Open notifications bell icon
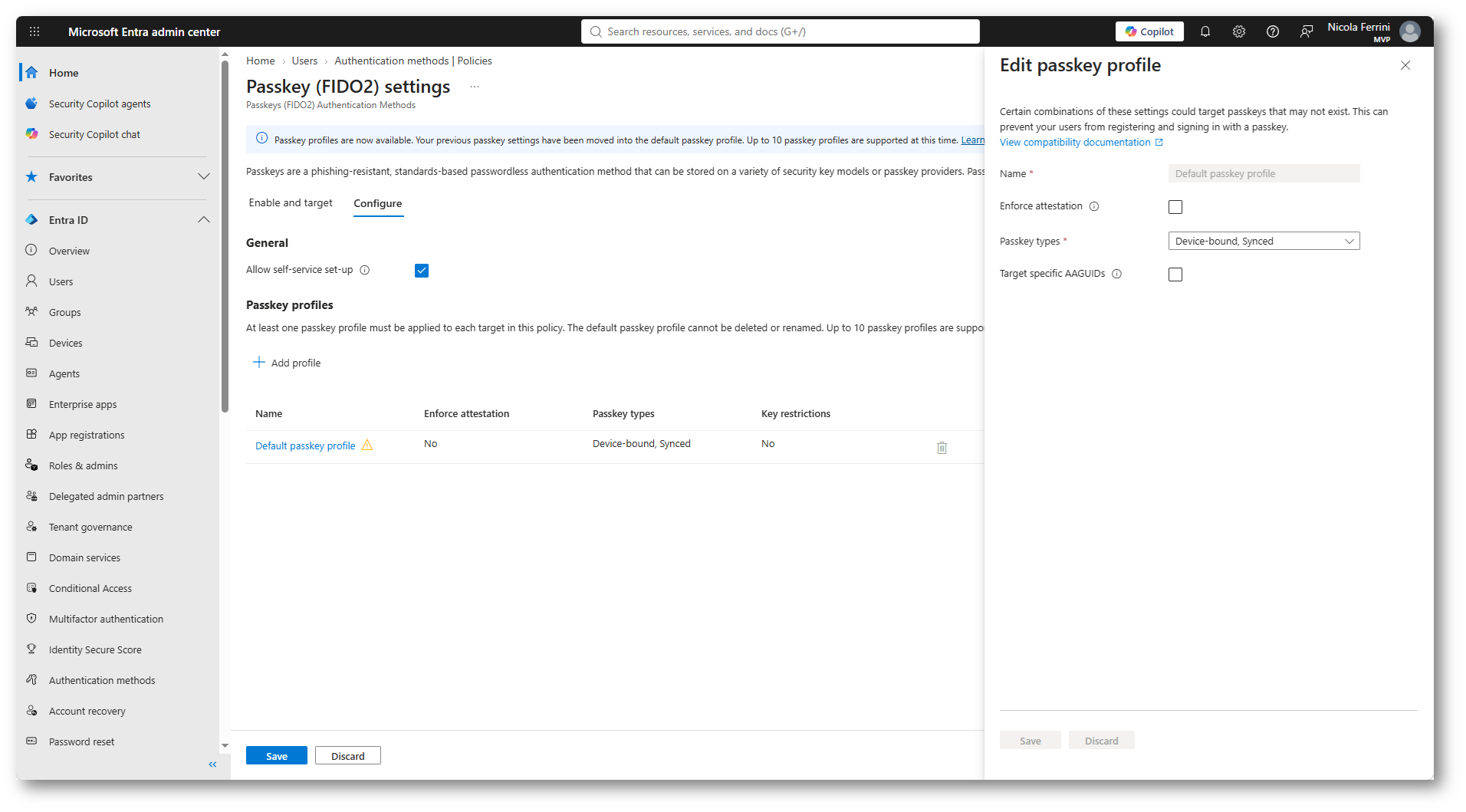 (x=1205, y=31)
